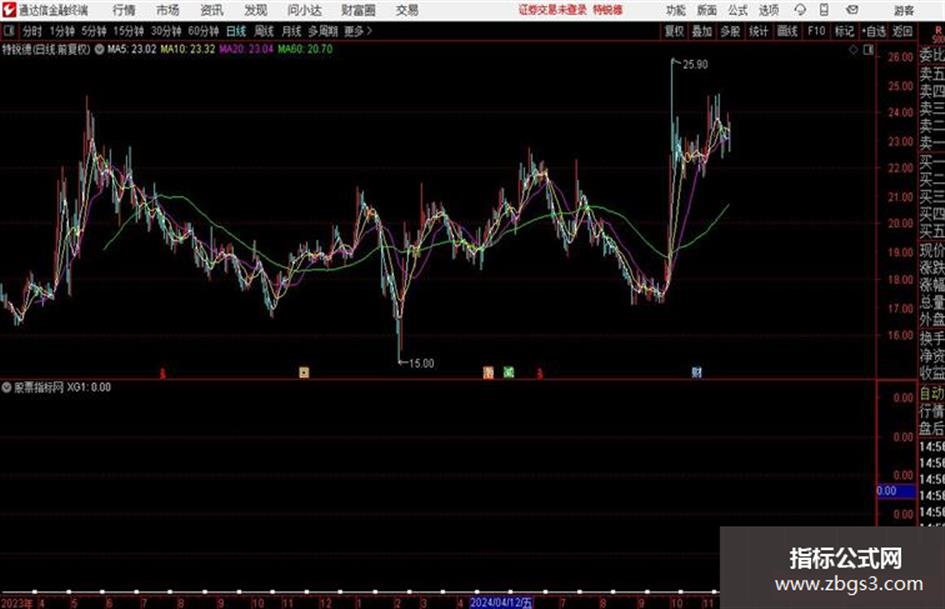Click the mobile phone icon in title bar

(824, 10)
